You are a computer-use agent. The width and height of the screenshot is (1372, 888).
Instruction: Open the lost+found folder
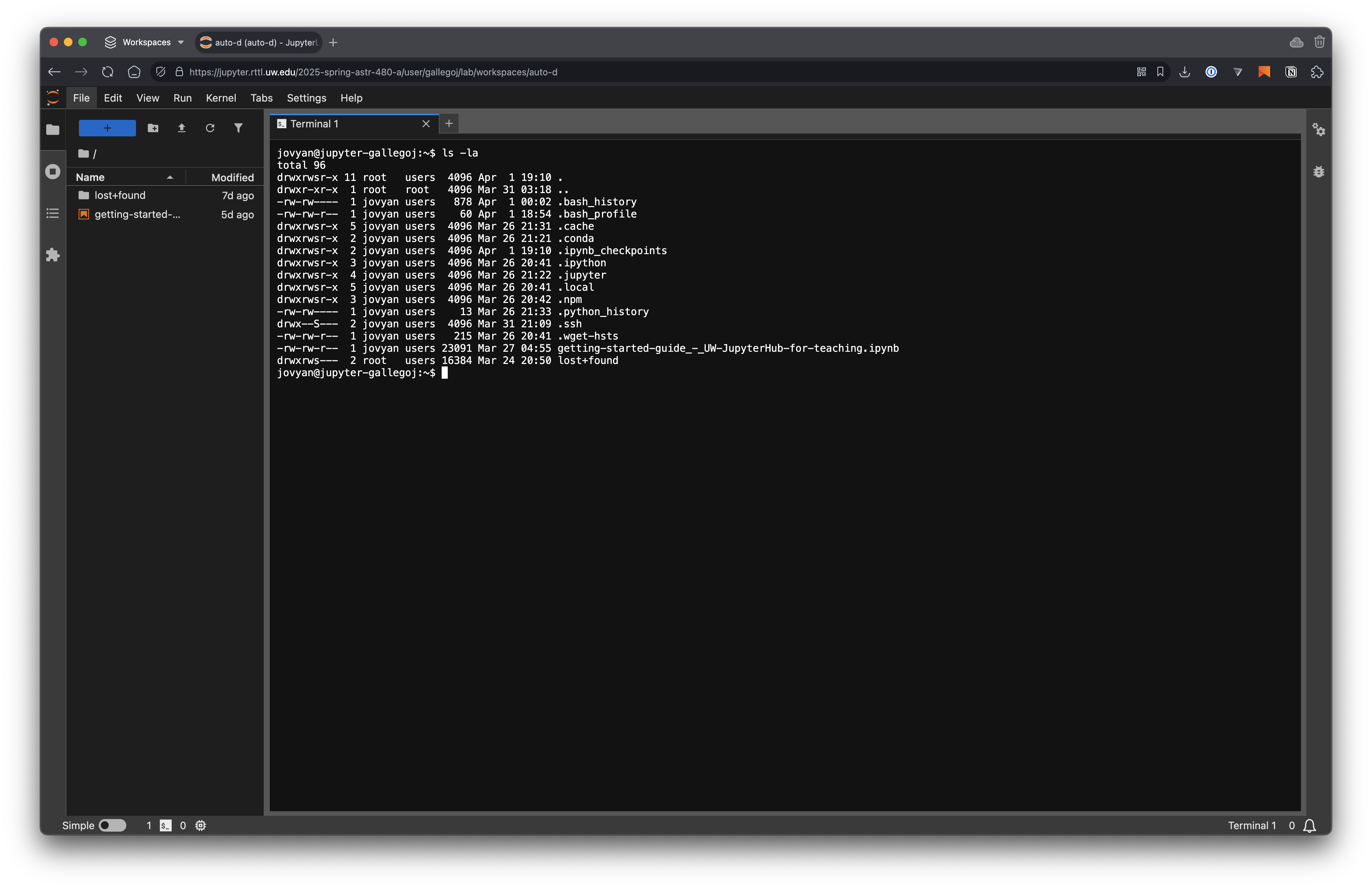coord(120,195)
